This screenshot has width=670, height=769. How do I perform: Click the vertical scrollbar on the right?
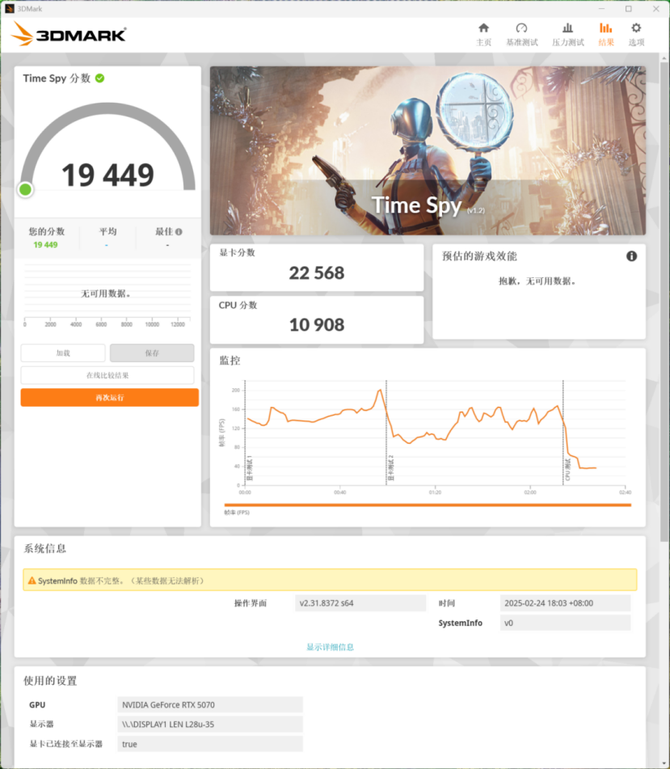tap(665, 304)
